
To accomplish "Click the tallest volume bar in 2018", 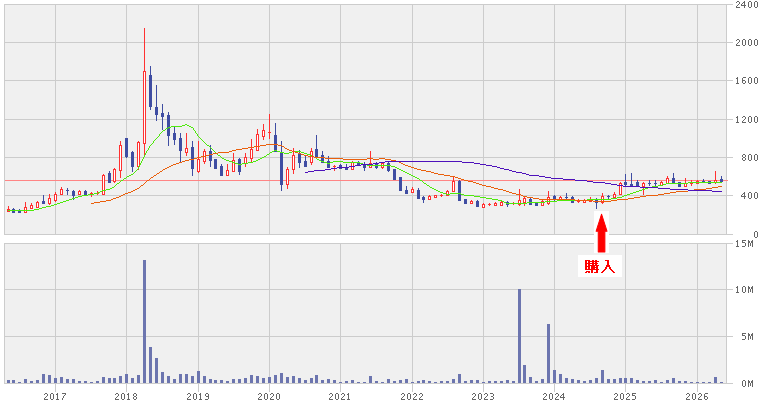I will [144, 321].
